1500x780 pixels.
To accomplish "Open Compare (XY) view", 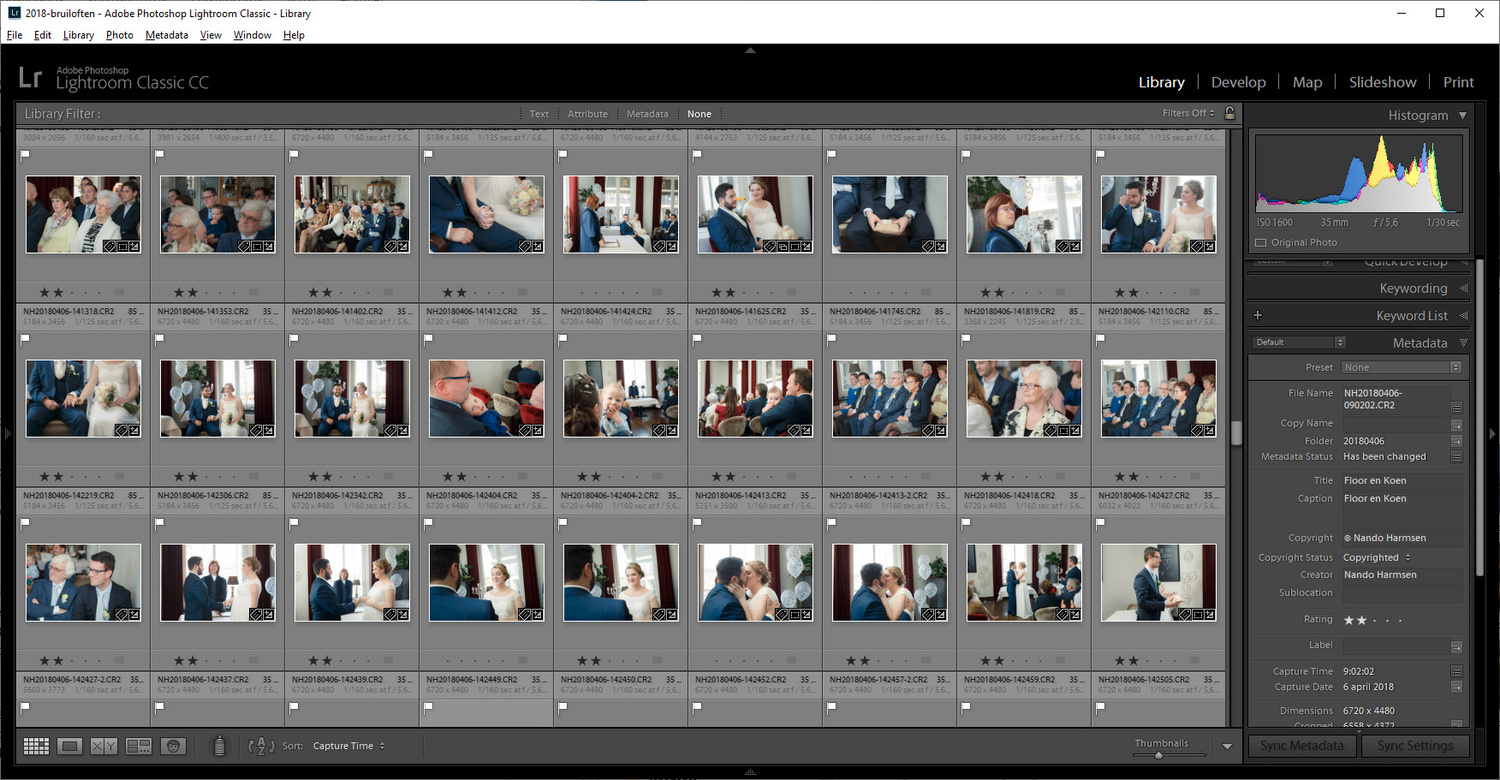I will click(104, 746).
